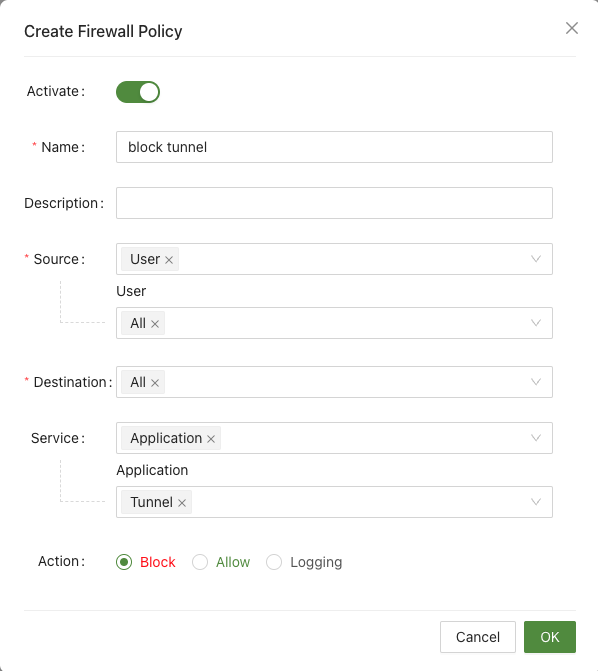Screen dimensions: 598x671
Task: Click the Tunnel tag label
Action: 152,502
